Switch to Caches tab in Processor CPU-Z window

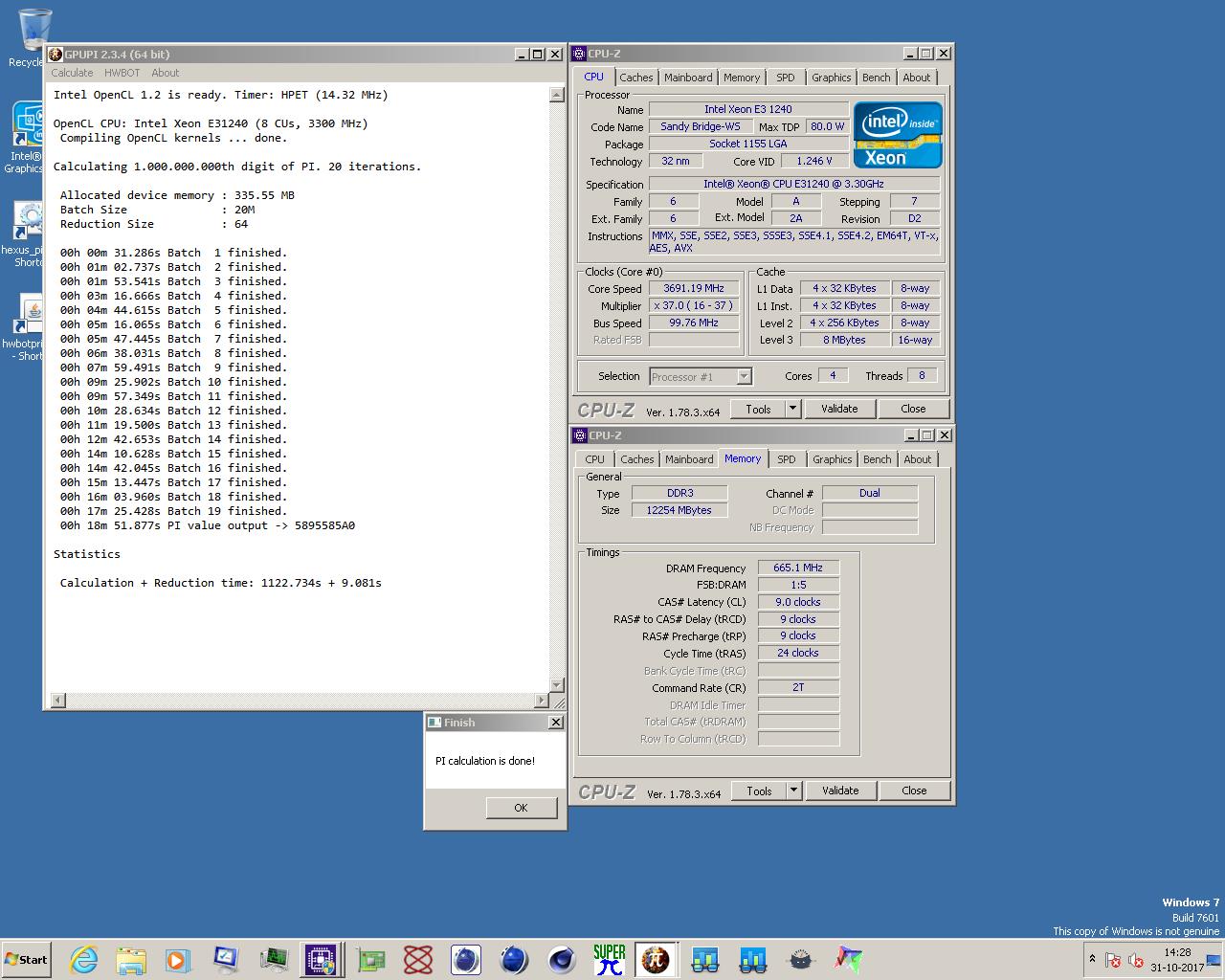[x=636, y=78]
